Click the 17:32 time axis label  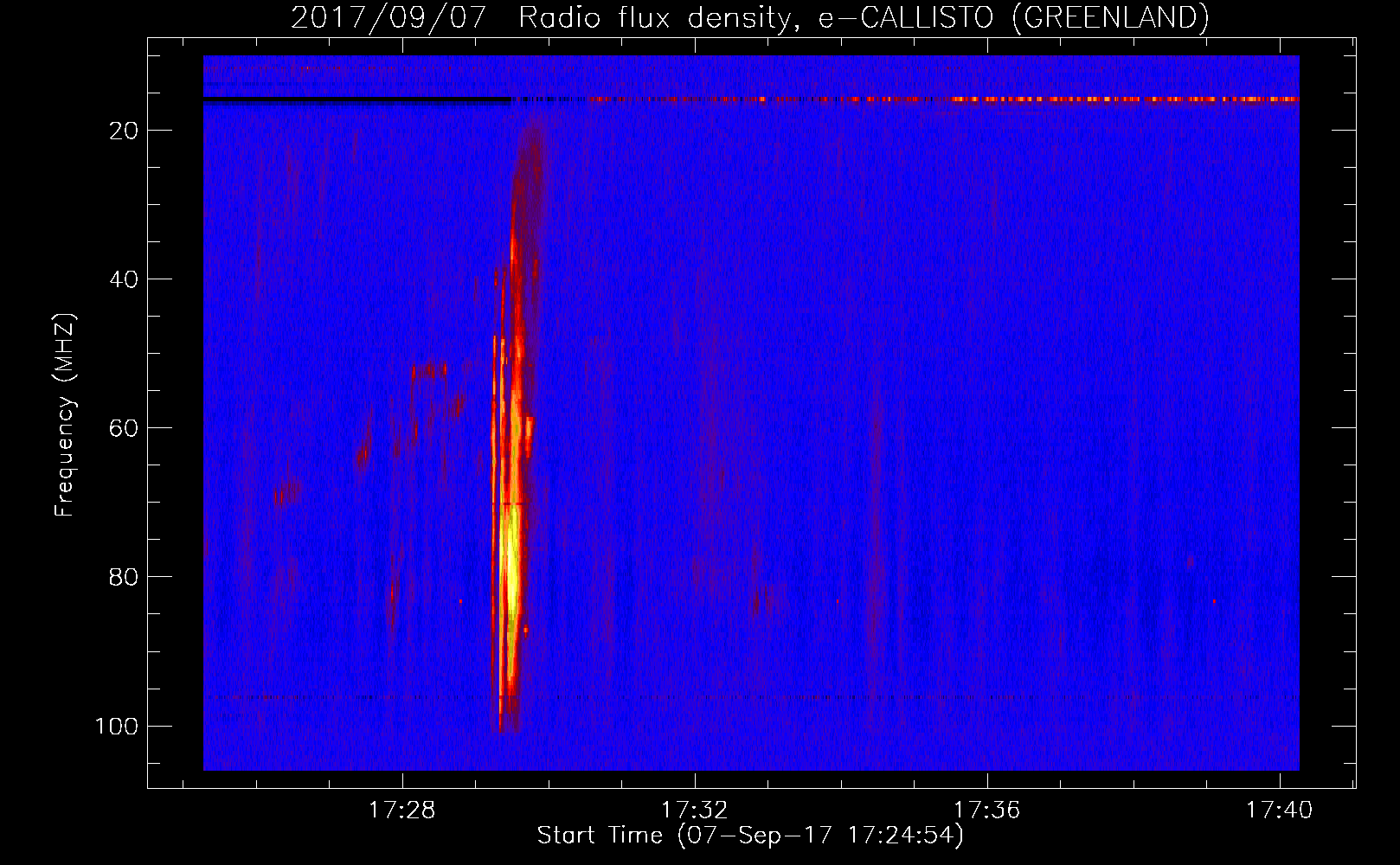(694, 811)
